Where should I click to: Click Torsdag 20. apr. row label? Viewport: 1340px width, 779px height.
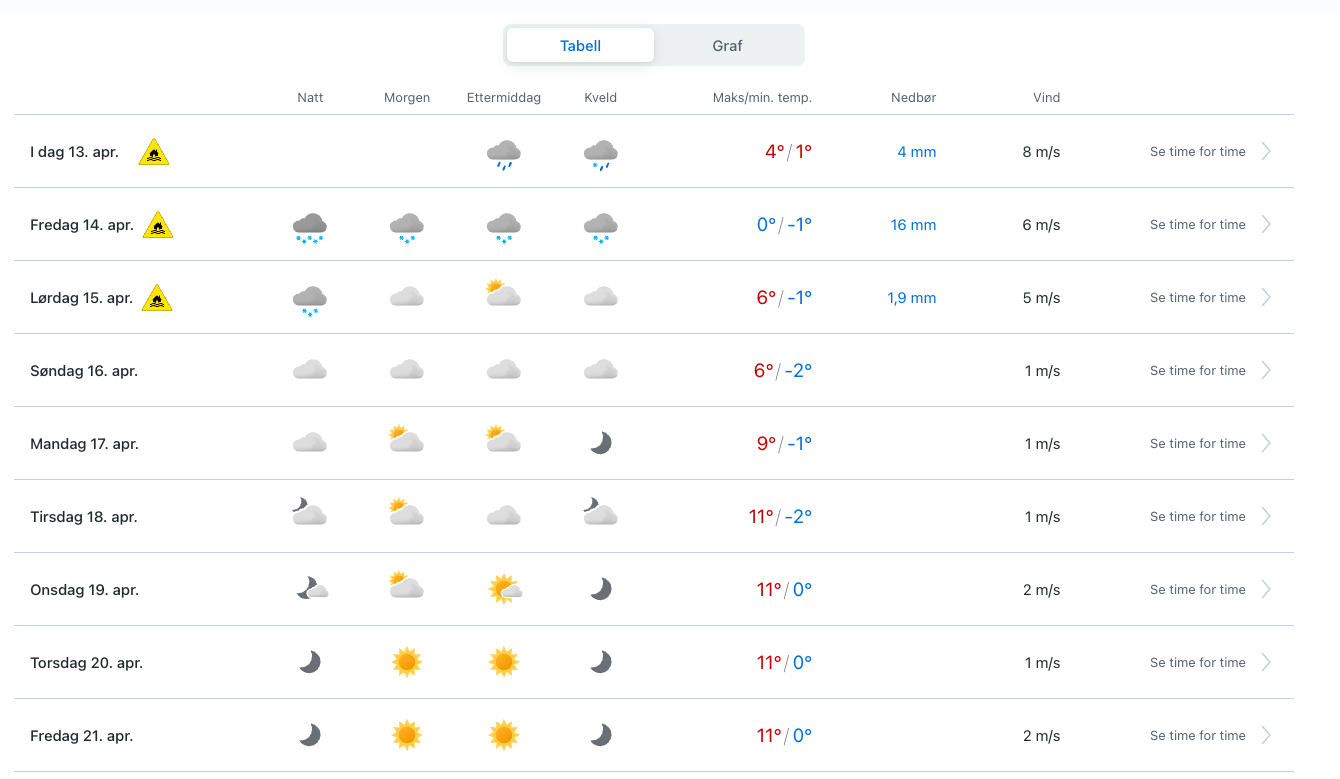pos(86,662)
